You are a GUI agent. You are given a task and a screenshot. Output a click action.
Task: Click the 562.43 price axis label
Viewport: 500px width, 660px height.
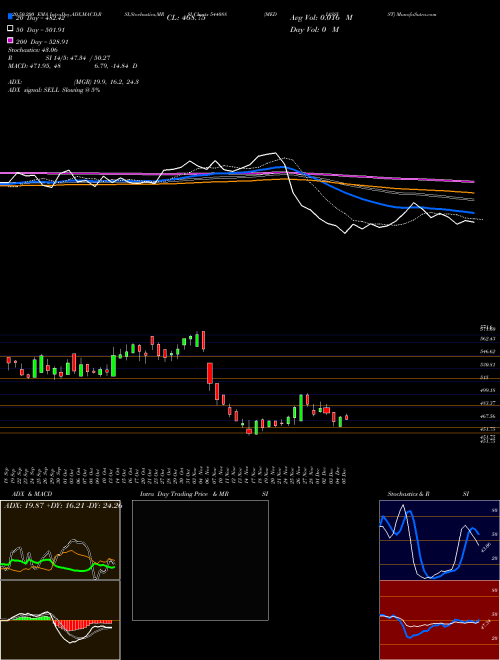tap(487, 339)
